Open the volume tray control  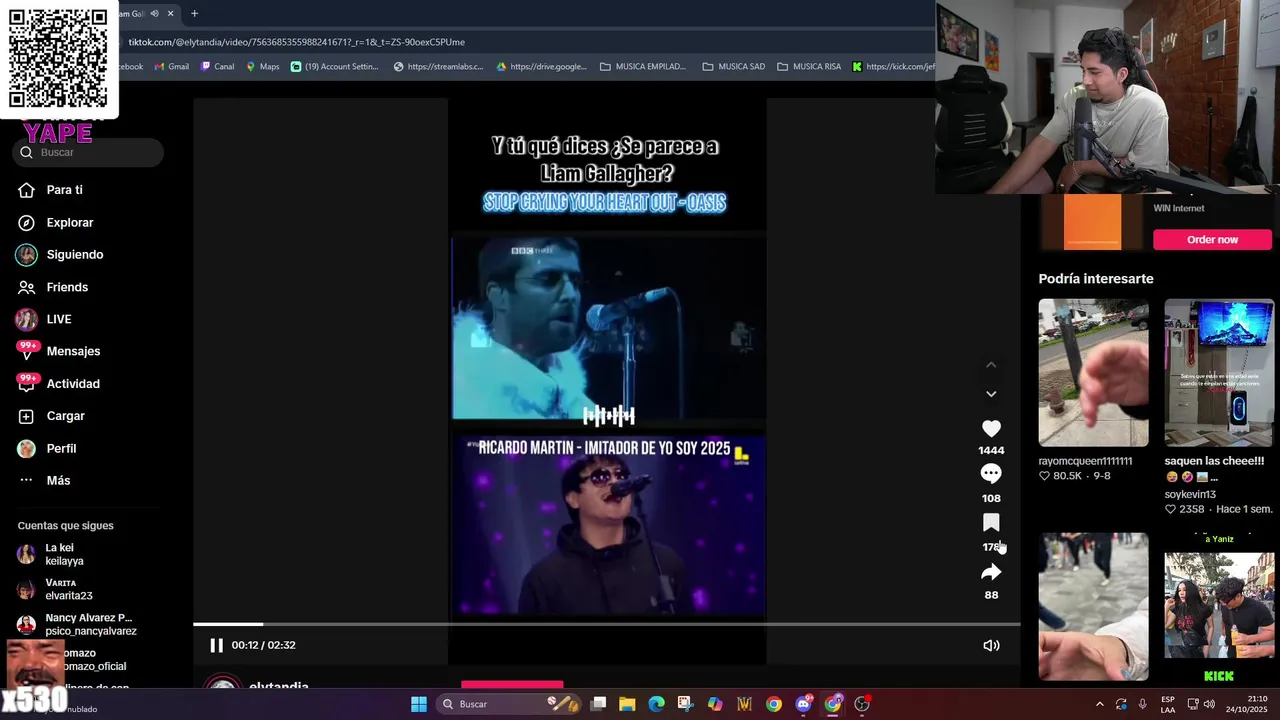point(1207,704)
